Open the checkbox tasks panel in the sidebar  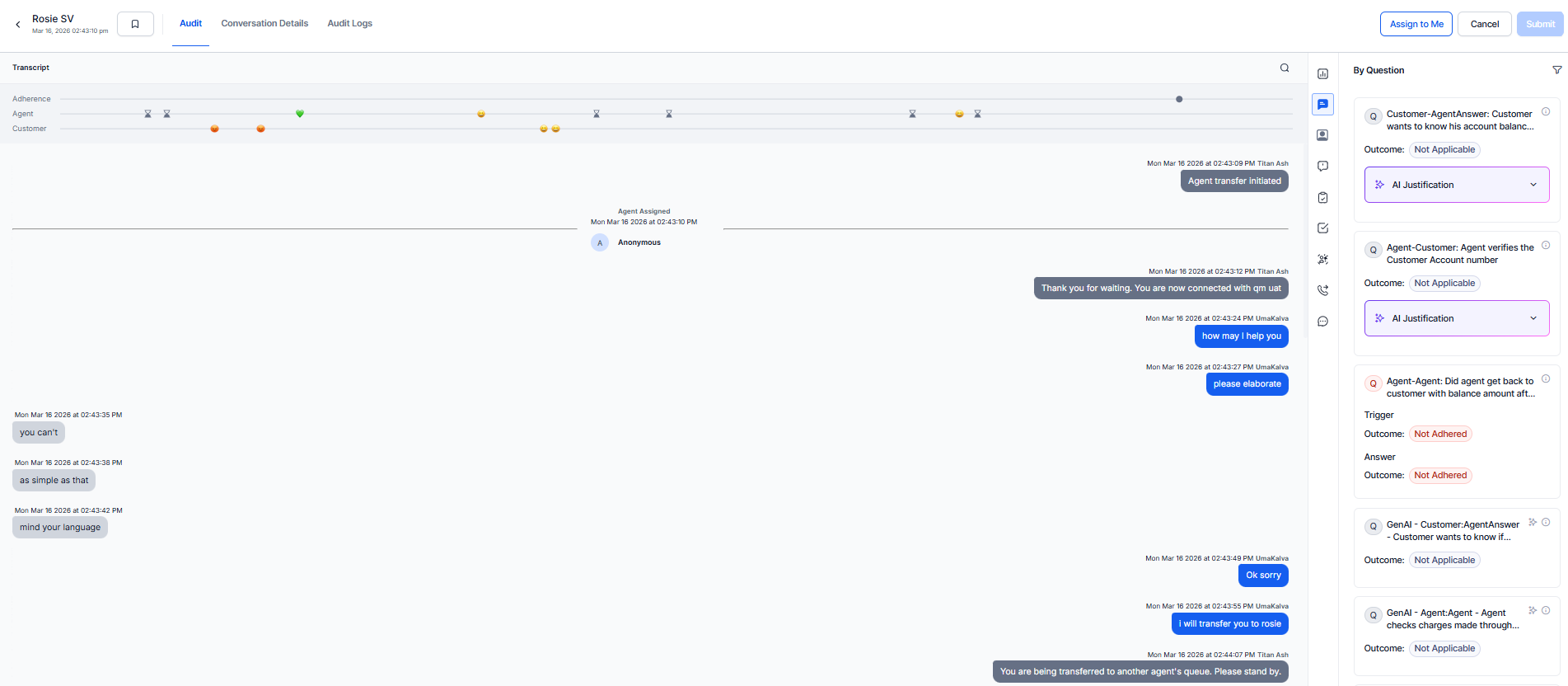point(1322,228)
